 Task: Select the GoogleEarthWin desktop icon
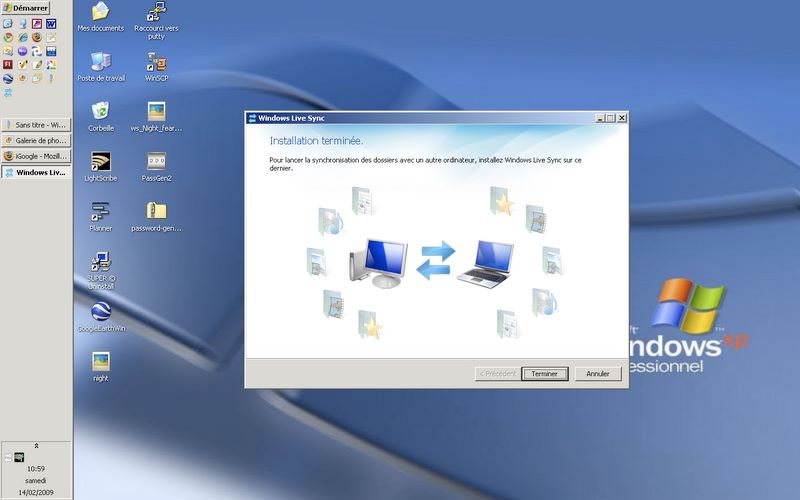point(101,317)
